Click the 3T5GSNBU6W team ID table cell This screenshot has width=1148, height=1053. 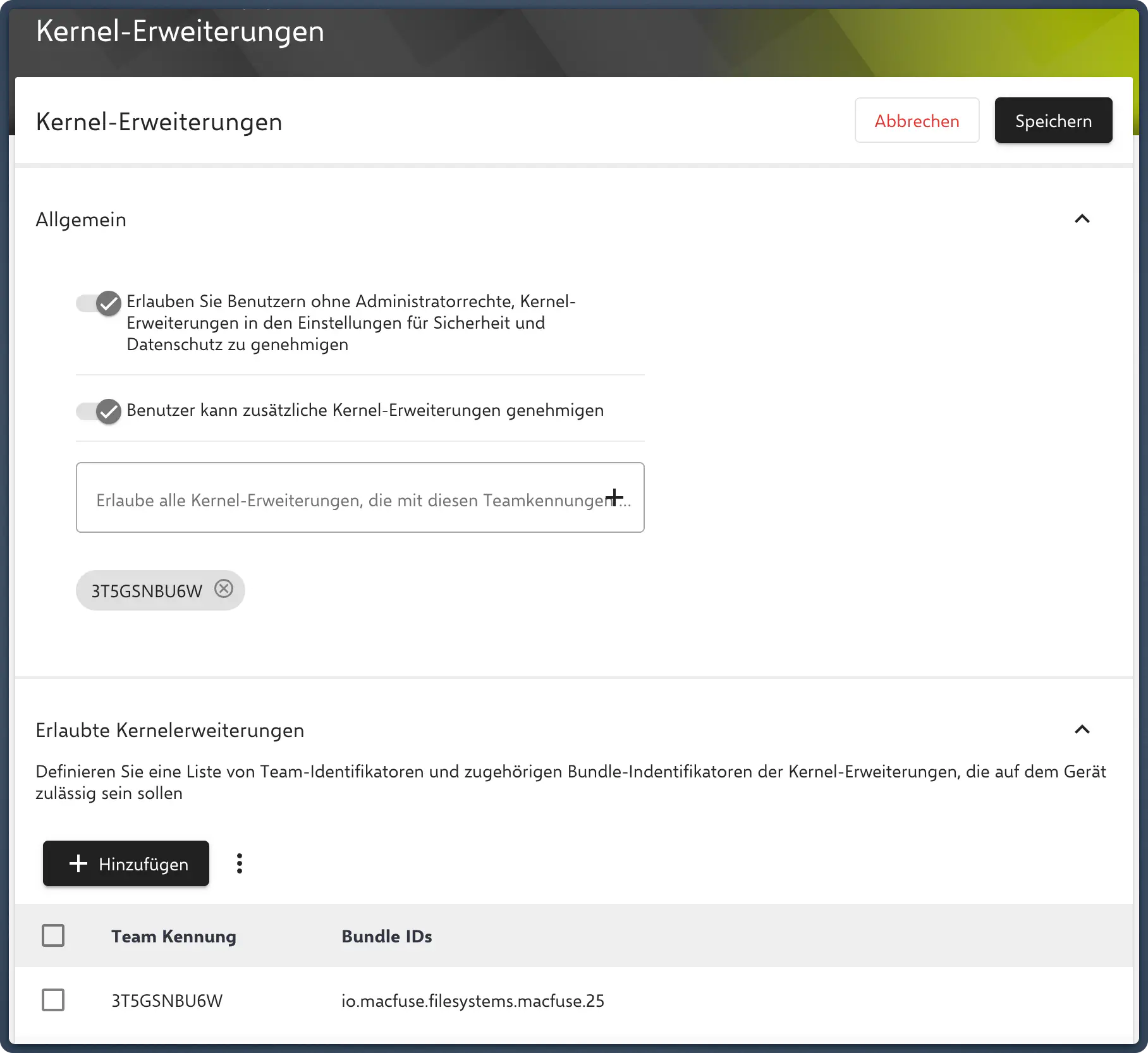coord(167,1001)
